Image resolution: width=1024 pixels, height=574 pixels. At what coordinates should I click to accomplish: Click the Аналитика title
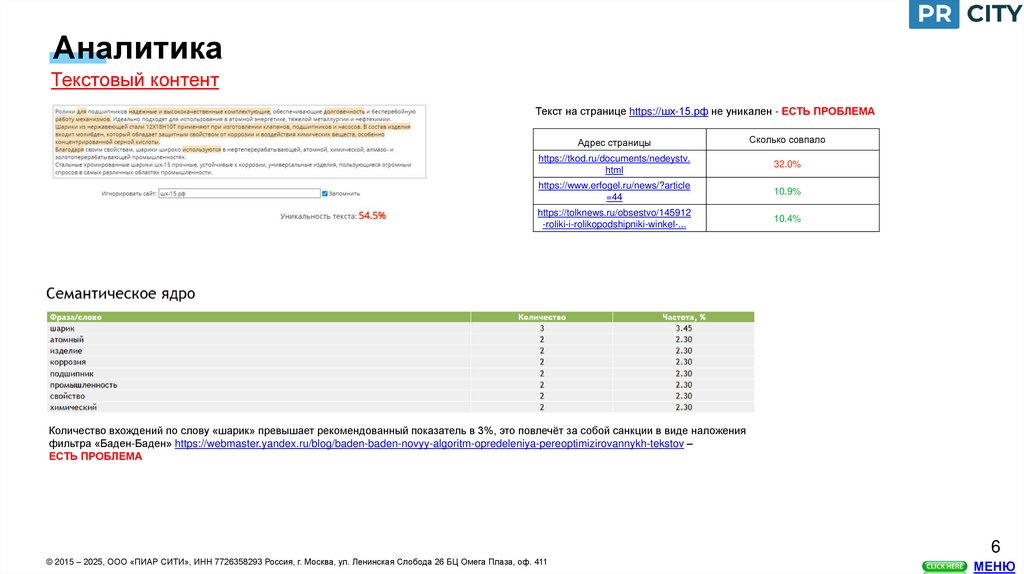tap(137, 48)
